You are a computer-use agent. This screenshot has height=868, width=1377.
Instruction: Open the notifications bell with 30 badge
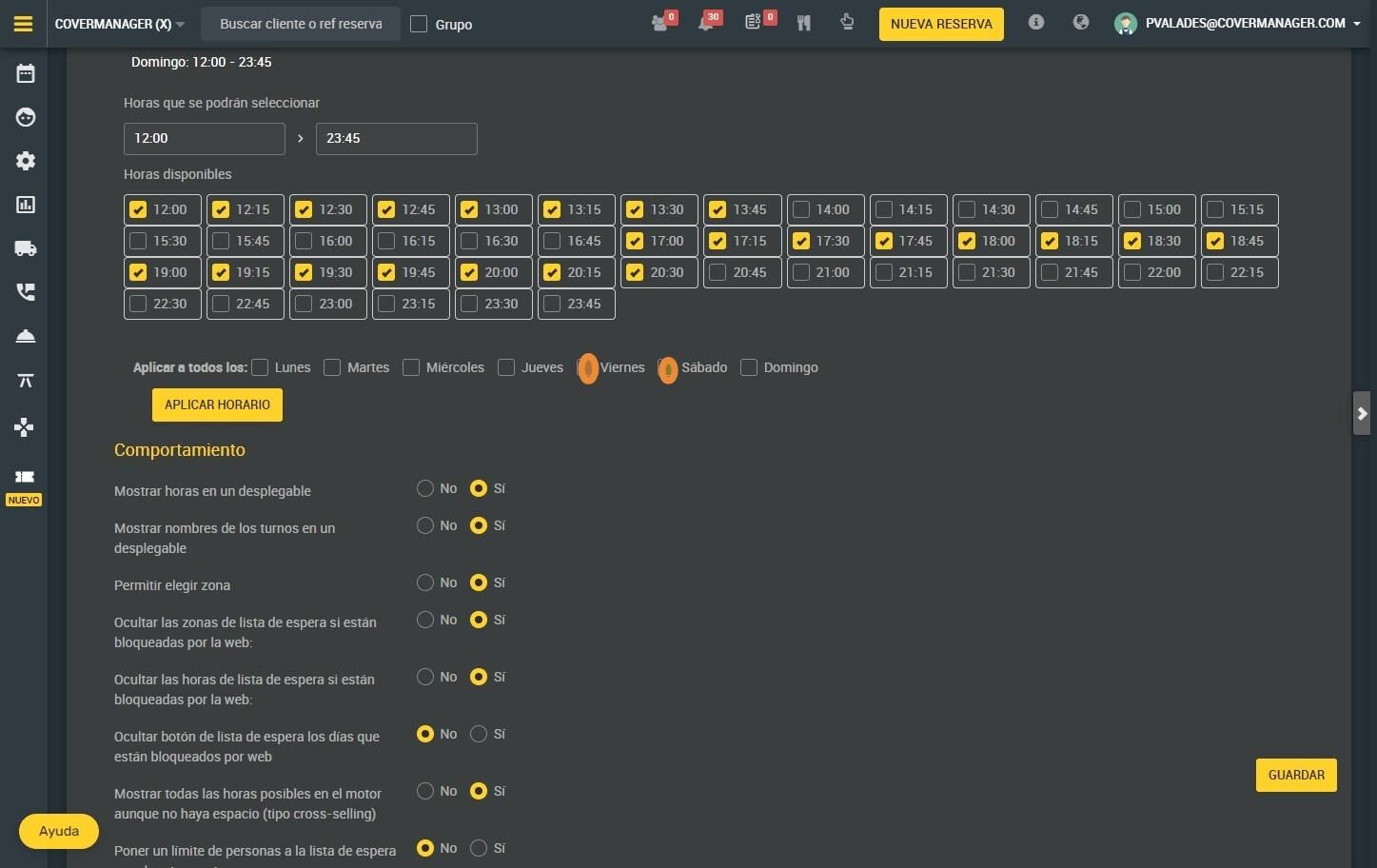click(x=706, y=23)
